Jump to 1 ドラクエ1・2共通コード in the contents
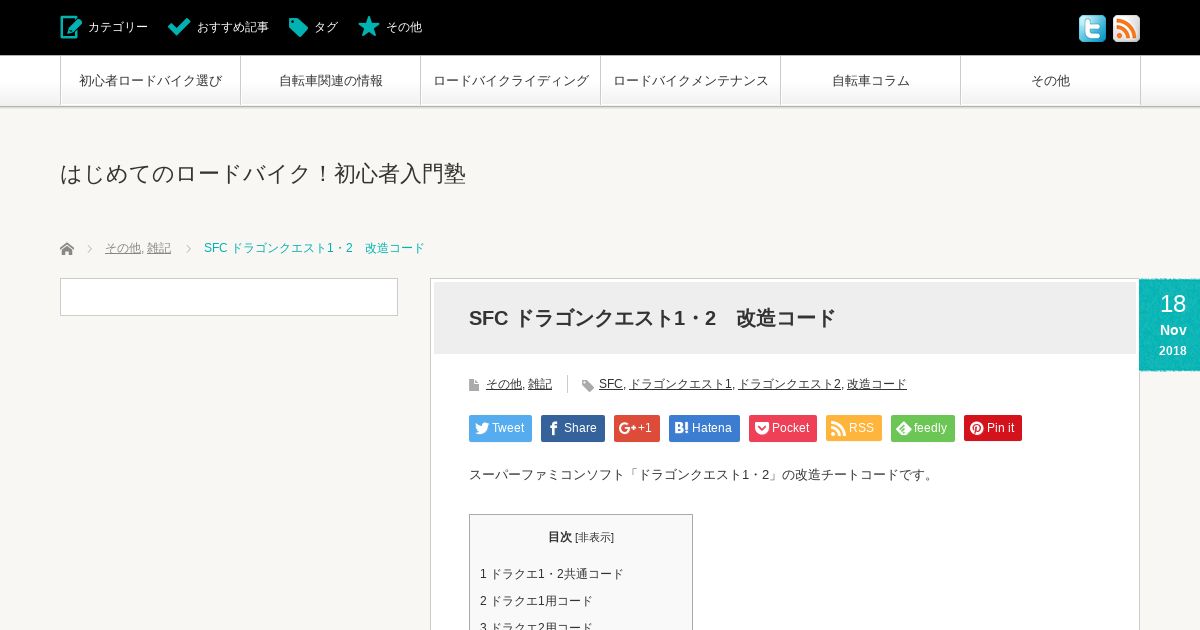The width and height of the screenshot is (1200, 630). [x=551, y=574]
